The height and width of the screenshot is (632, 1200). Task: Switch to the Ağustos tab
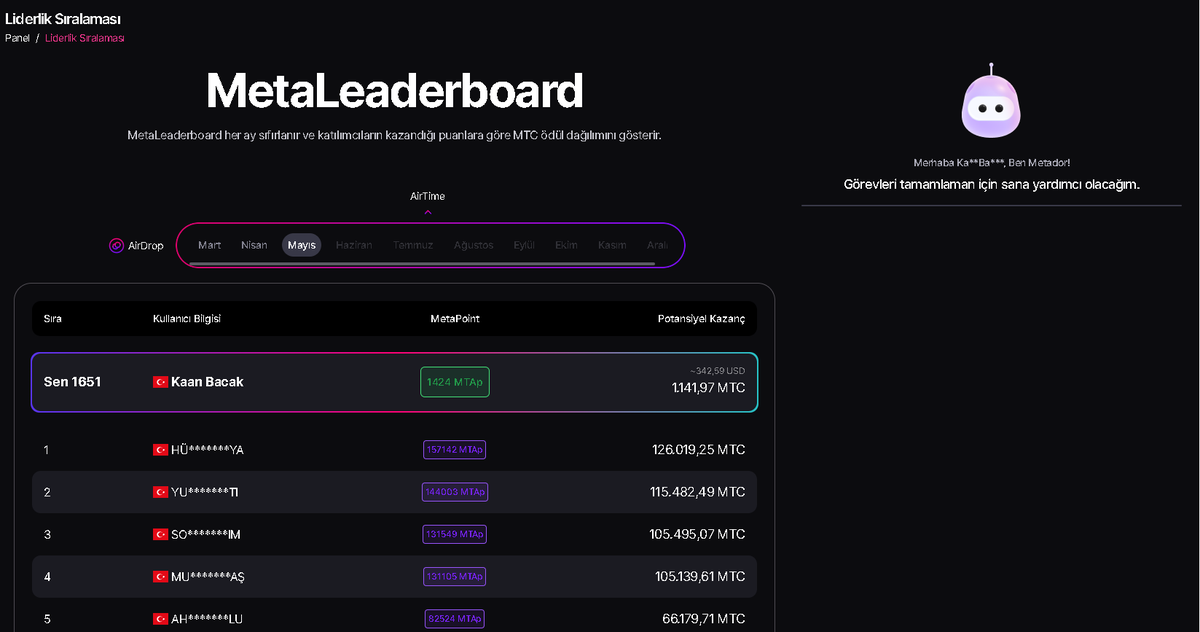point(473,244)
